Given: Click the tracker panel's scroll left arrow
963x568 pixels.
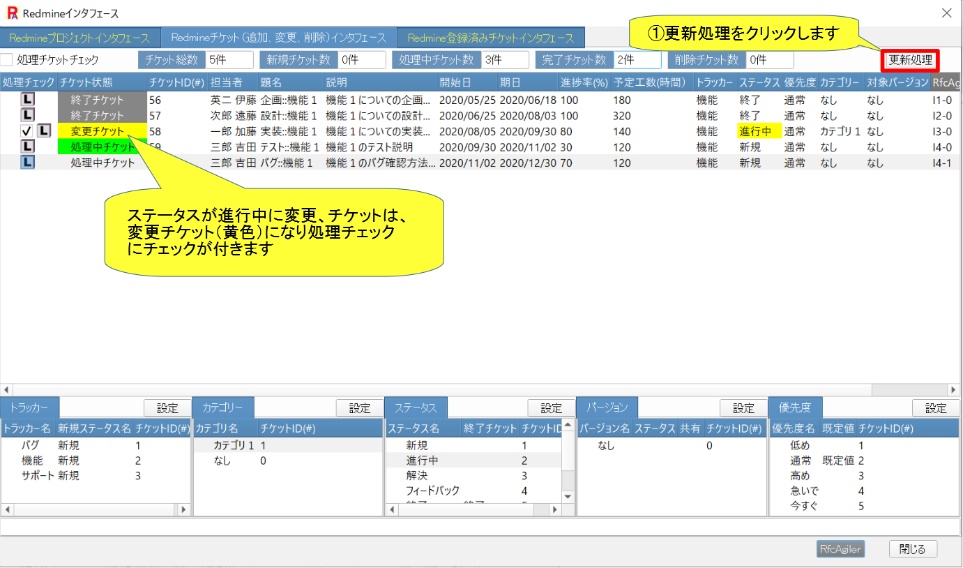Looking at the screenshot, I should [x=7, y=509].
